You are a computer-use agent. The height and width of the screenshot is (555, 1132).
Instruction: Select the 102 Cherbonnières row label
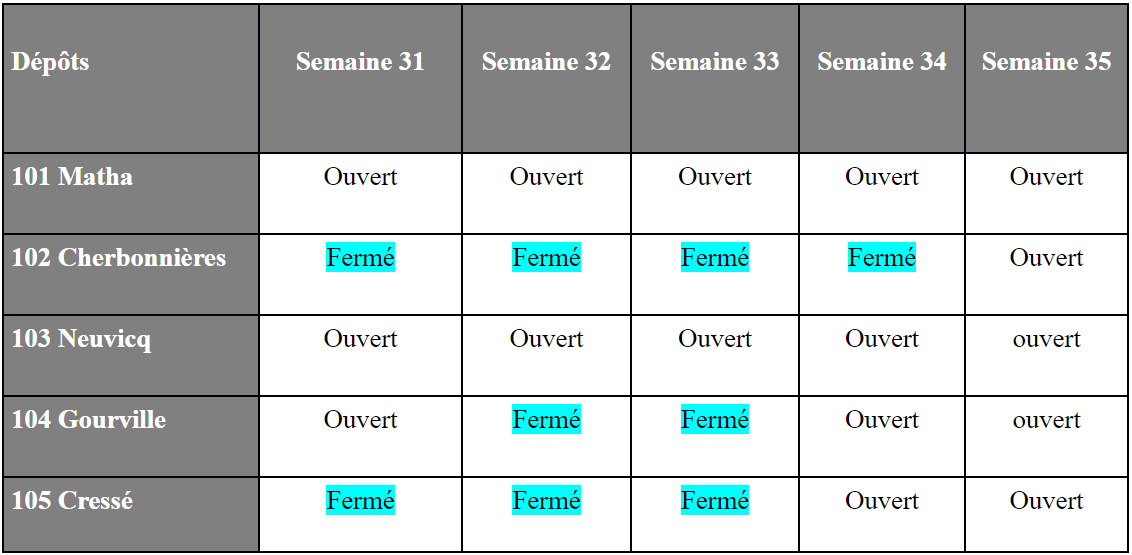point(118,258)
